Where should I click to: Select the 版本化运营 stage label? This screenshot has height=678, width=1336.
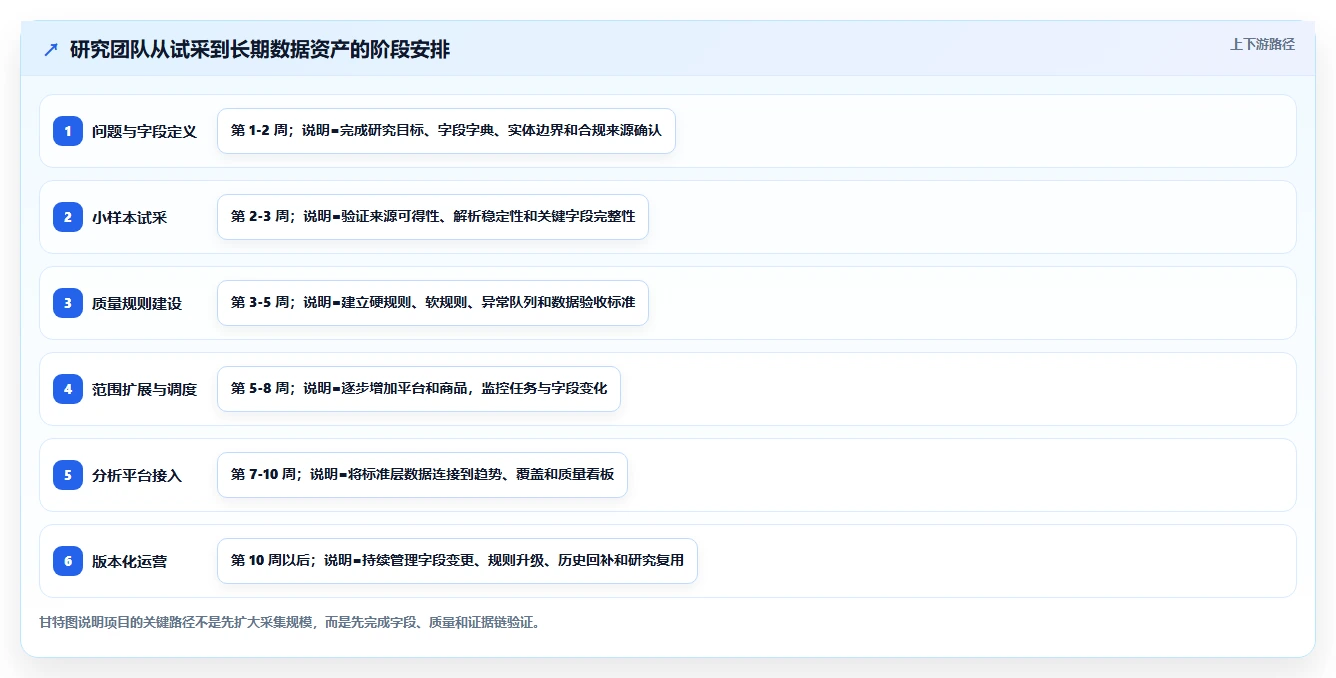[x=129, y=561]
